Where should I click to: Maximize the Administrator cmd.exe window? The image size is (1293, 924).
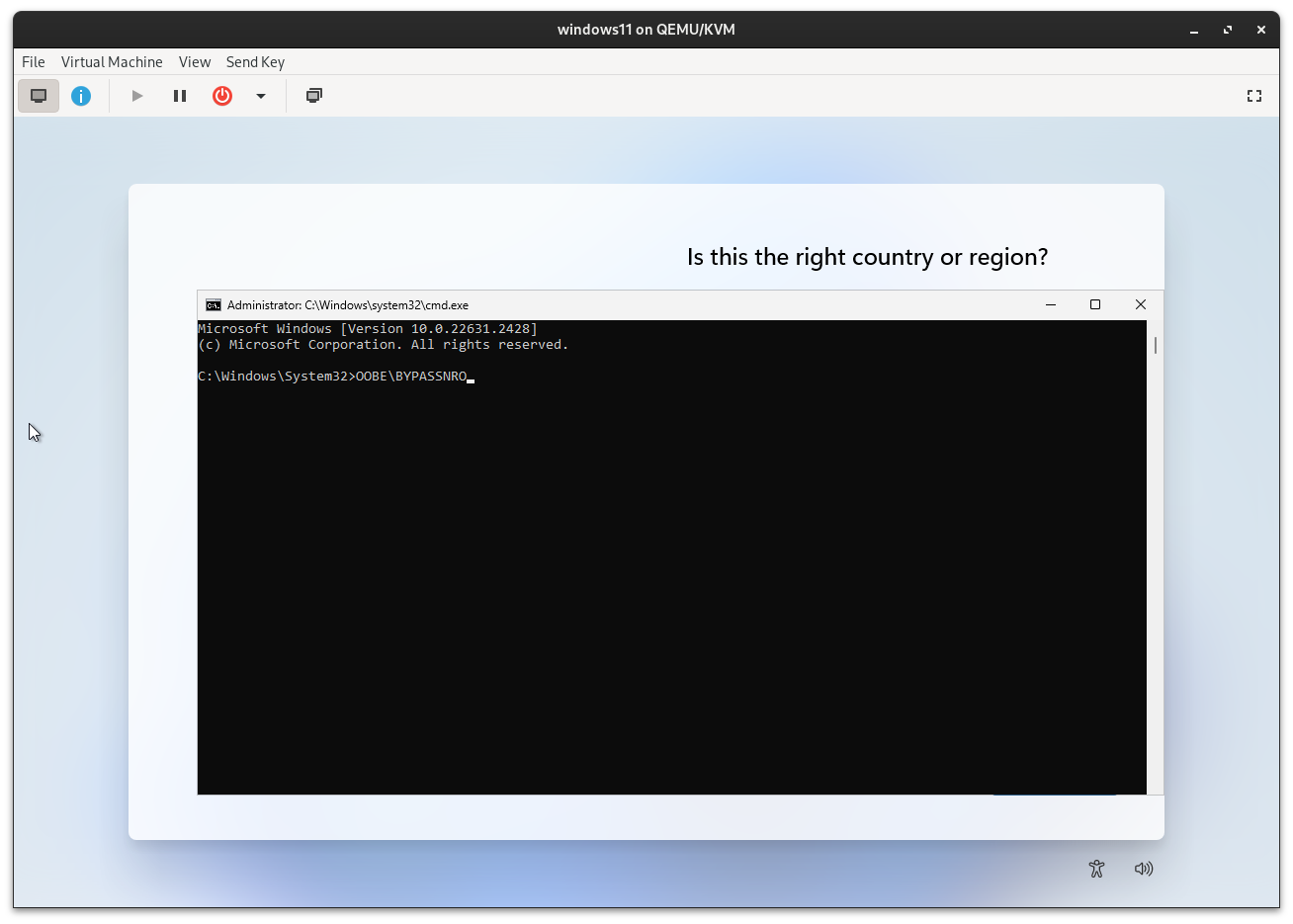tap(1095, 304)
